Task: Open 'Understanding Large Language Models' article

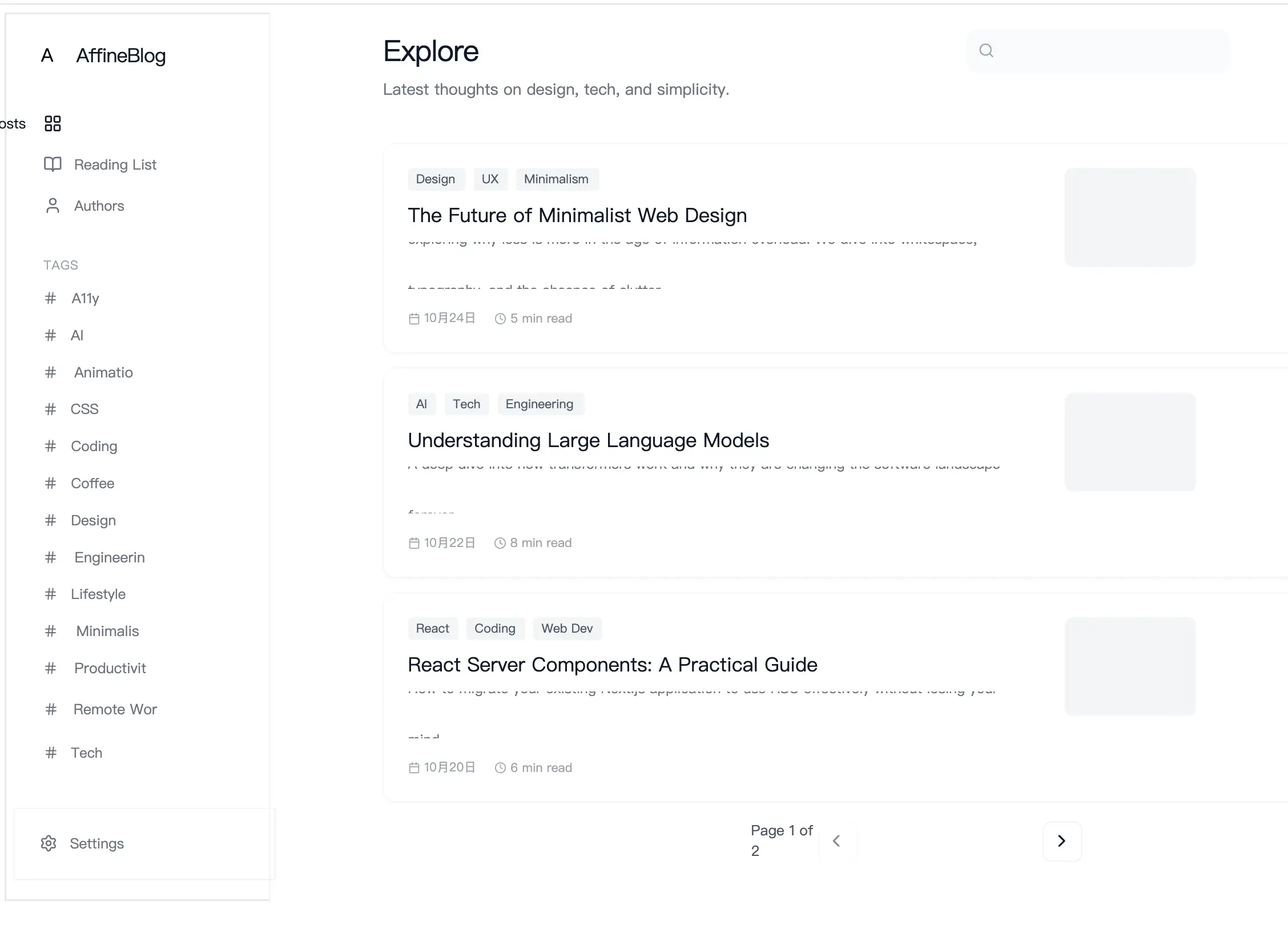Action: [x=588, y=440]
